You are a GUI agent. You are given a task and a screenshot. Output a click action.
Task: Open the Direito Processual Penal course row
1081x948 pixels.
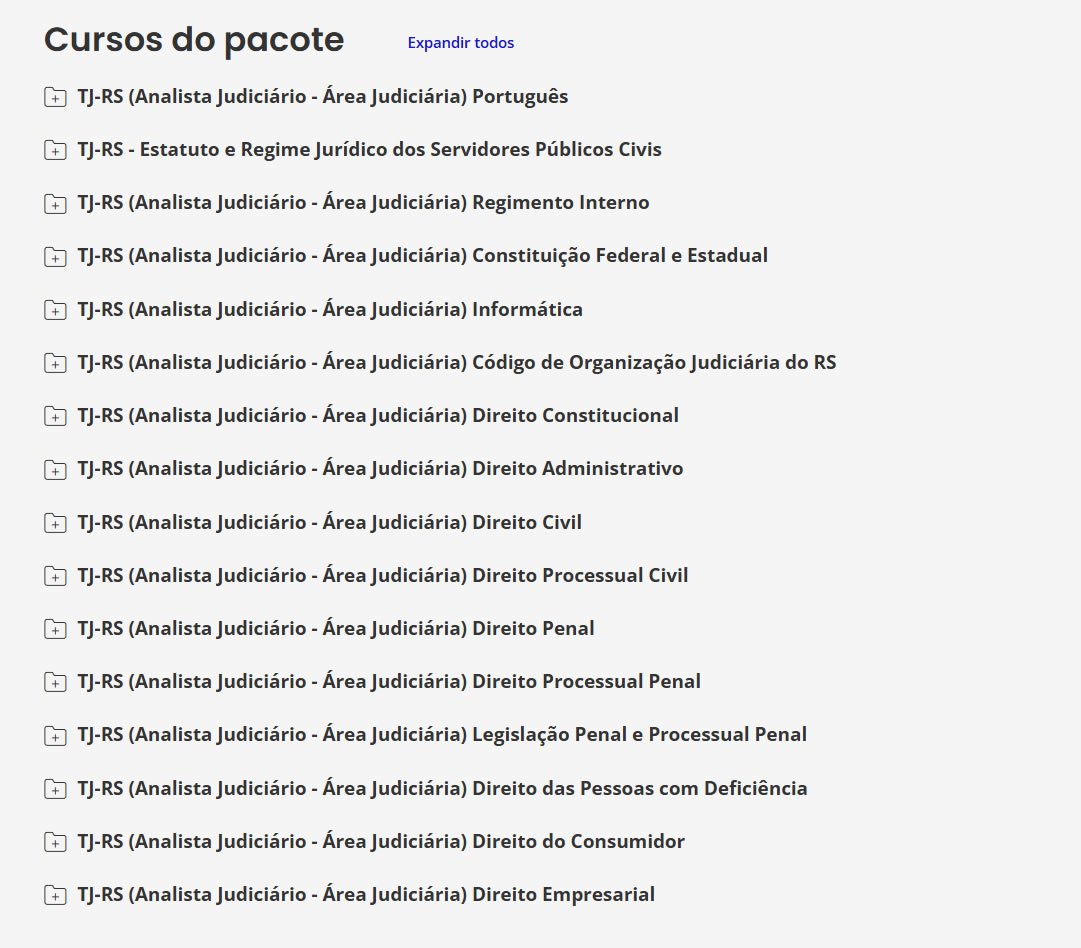tap(388, 681)
